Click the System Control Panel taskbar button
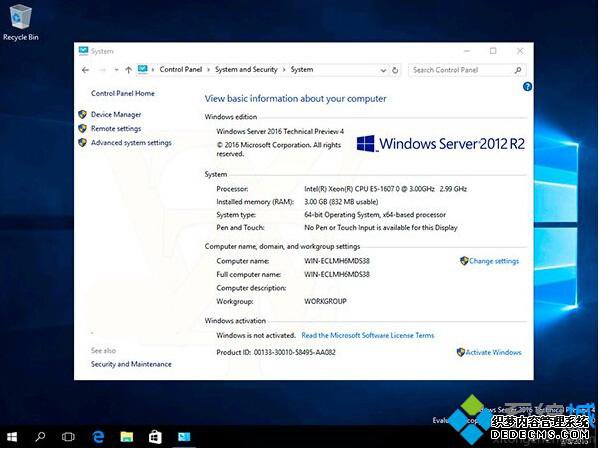 [184, 437]
